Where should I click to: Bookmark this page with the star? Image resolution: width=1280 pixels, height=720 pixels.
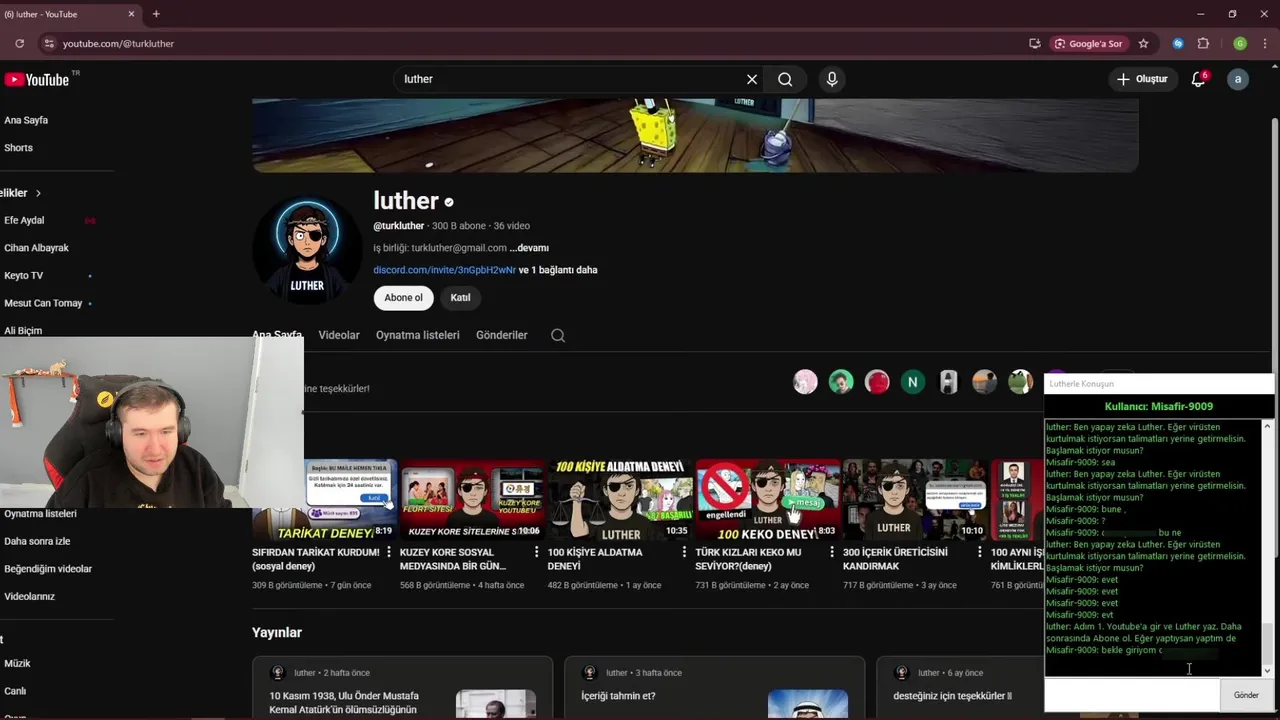click(1143, 44)
